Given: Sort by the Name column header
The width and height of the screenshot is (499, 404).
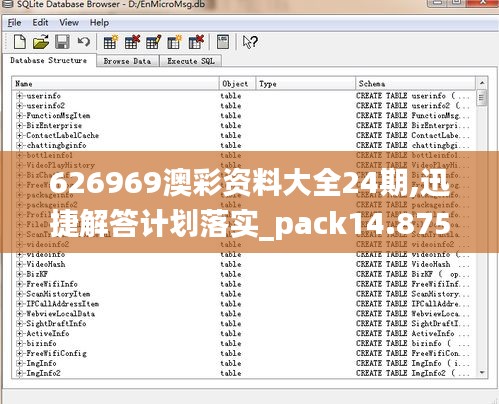Looking at the screenshot, I should point(115,84).
